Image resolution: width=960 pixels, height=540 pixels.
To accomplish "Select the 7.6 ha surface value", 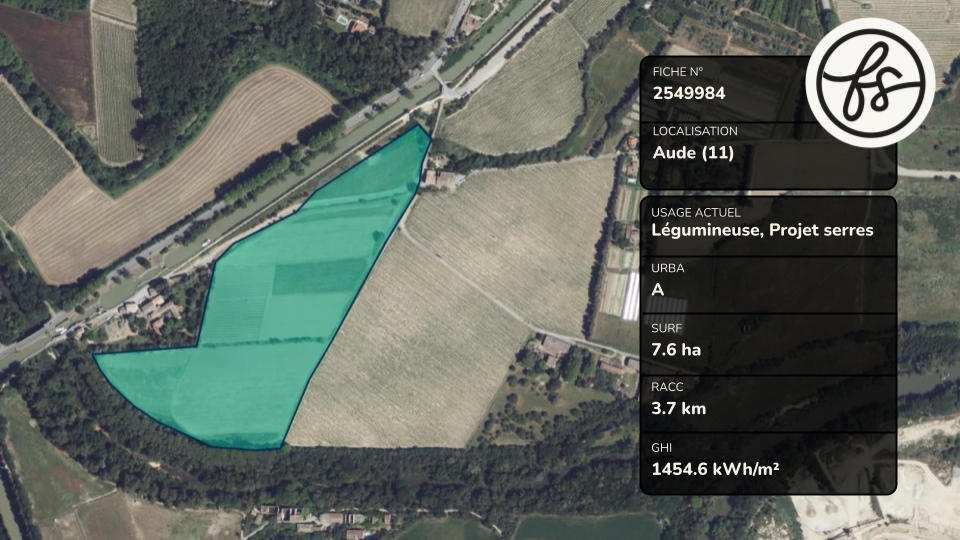I will point(676,350).
